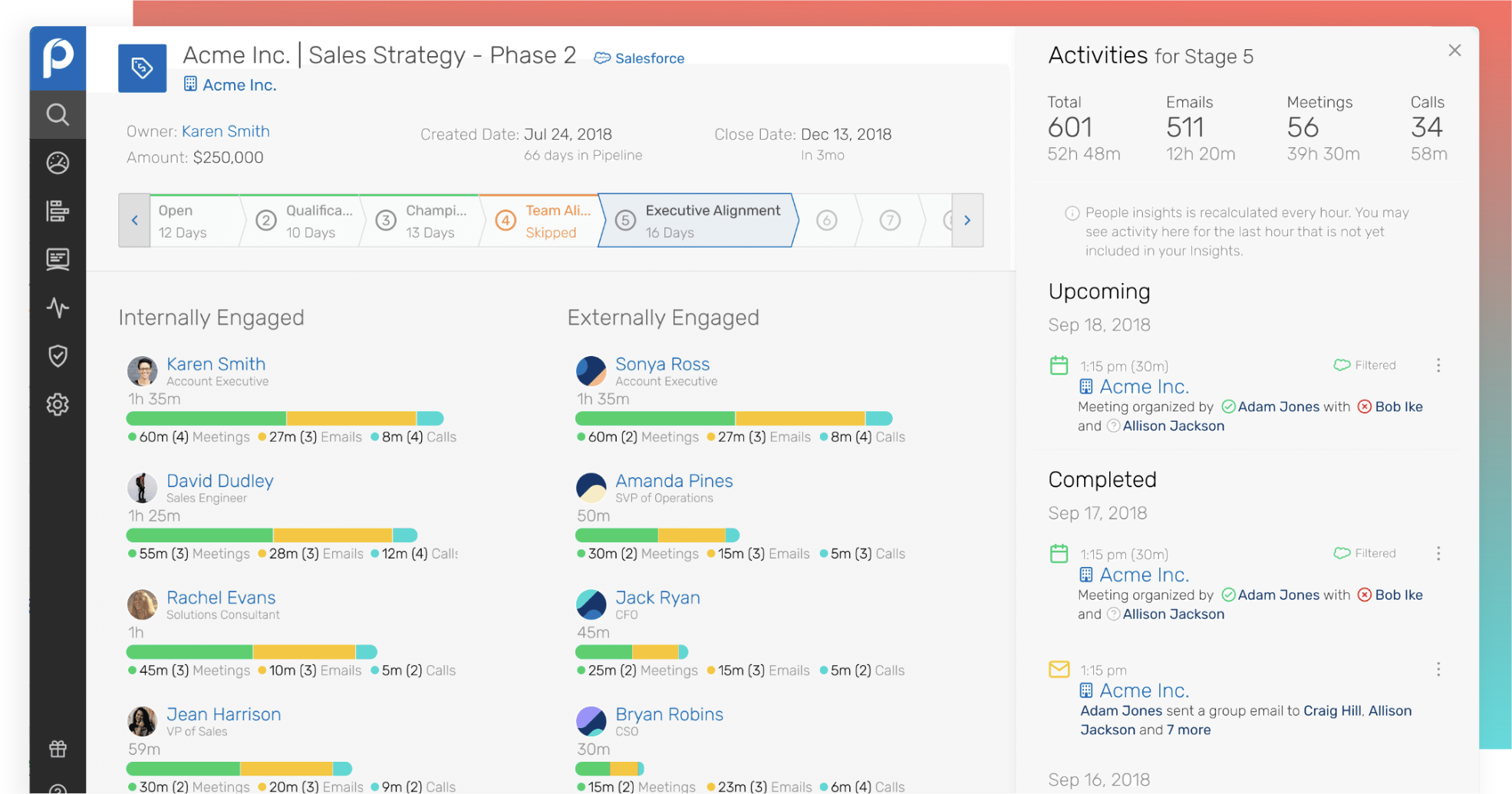Open Amanda Pines's profile name

pos(674,480)
